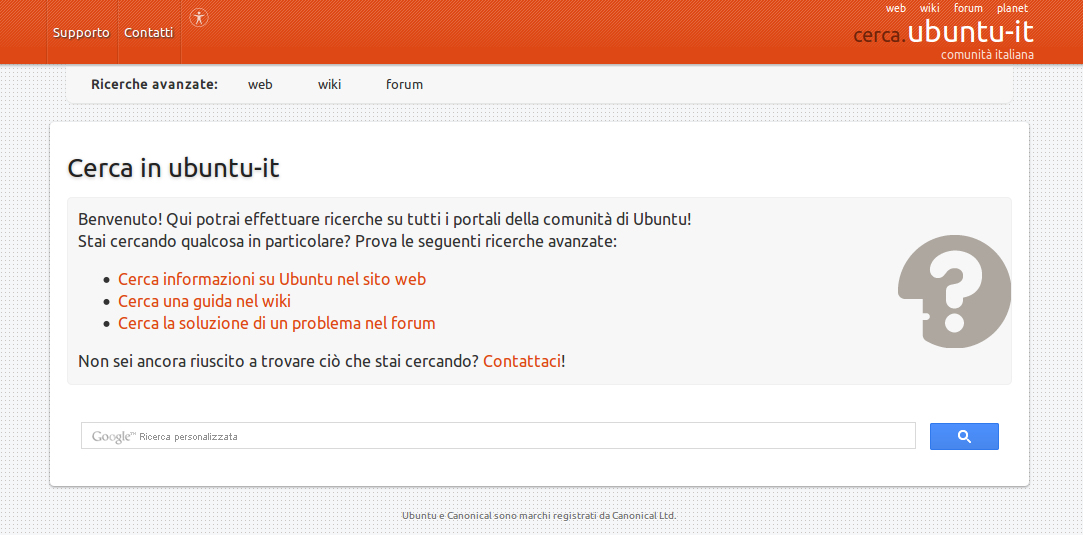Click 'comunità italiana' tagline text

pos(988,55)
